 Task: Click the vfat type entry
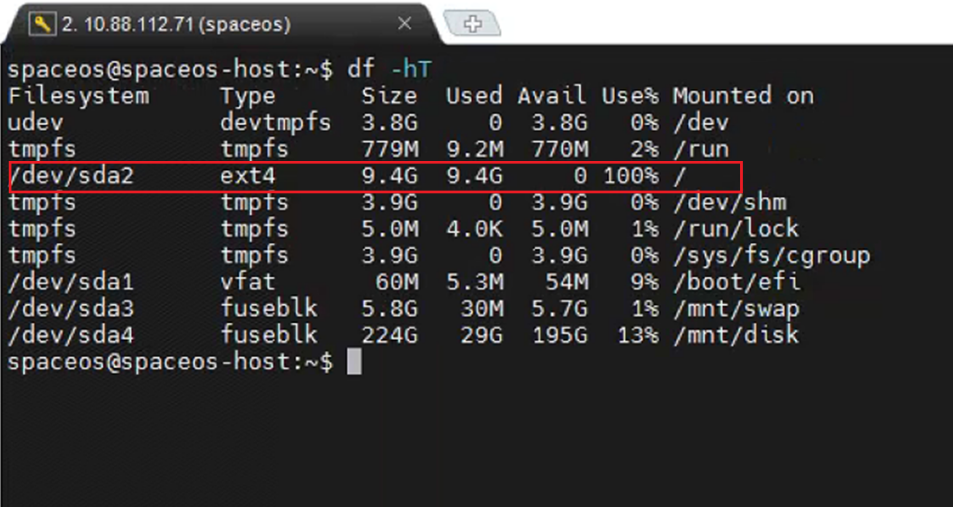coord(248,282)
